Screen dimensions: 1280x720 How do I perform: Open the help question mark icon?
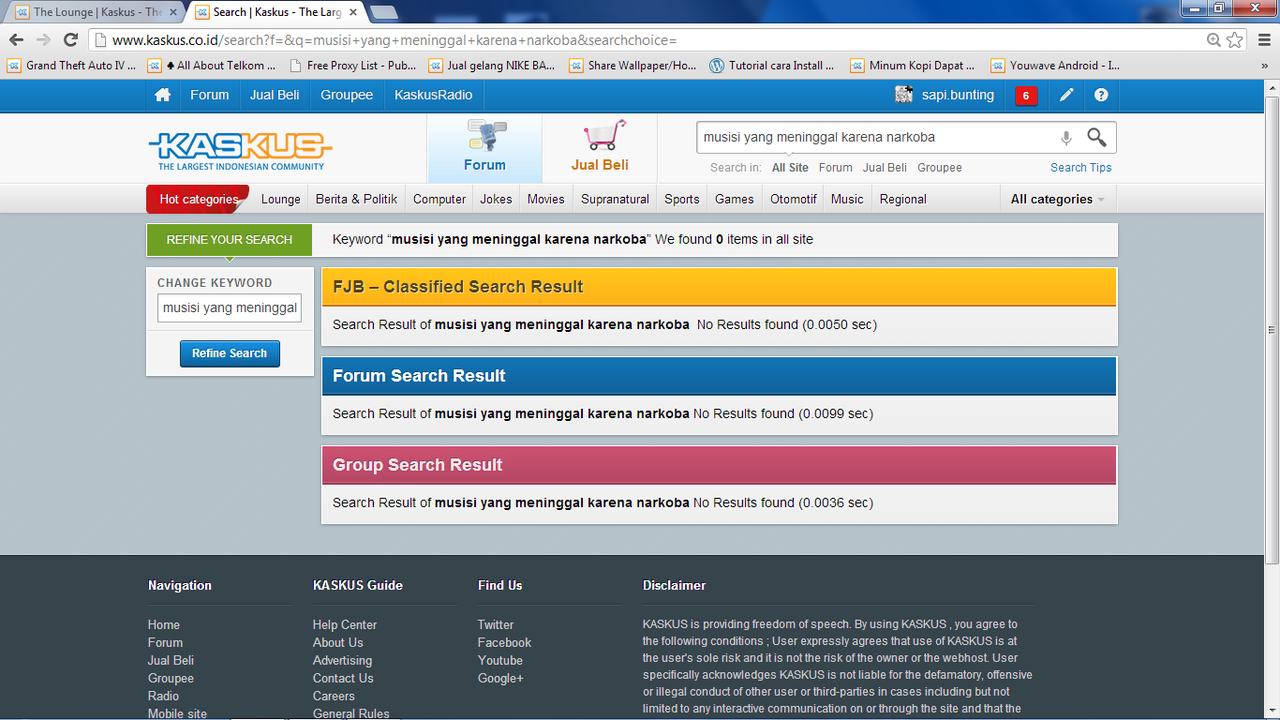click(x=1101, y=95)
